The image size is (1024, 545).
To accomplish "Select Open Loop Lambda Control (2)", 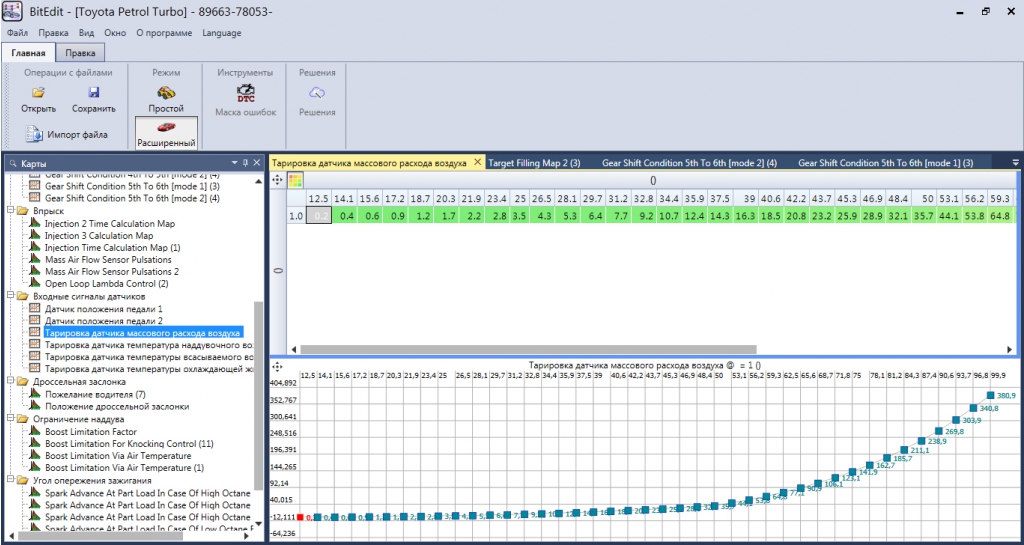I will click(106, 284).
